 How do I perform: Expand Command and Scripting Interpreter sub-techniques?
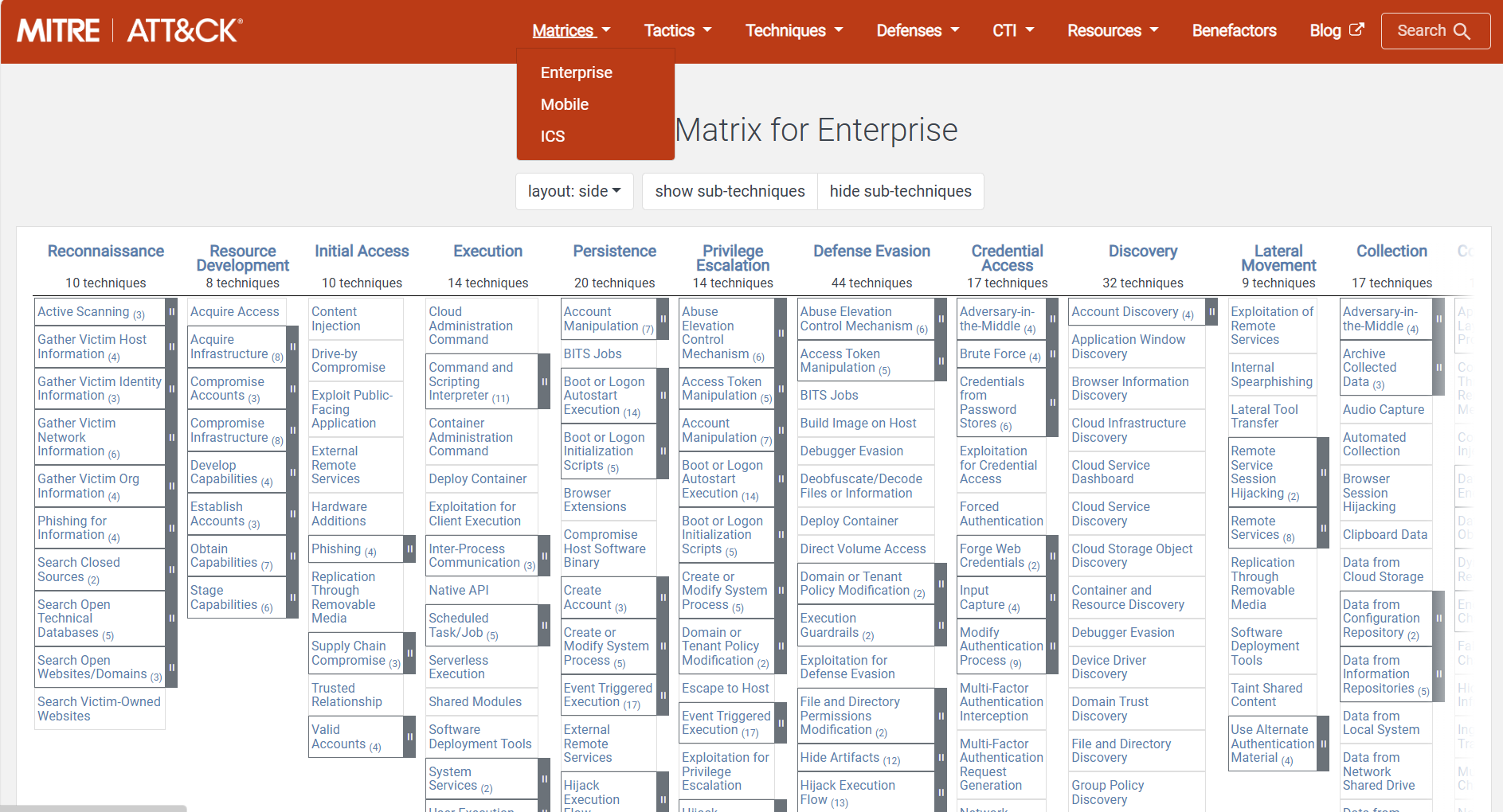click(x=544, y=381)
